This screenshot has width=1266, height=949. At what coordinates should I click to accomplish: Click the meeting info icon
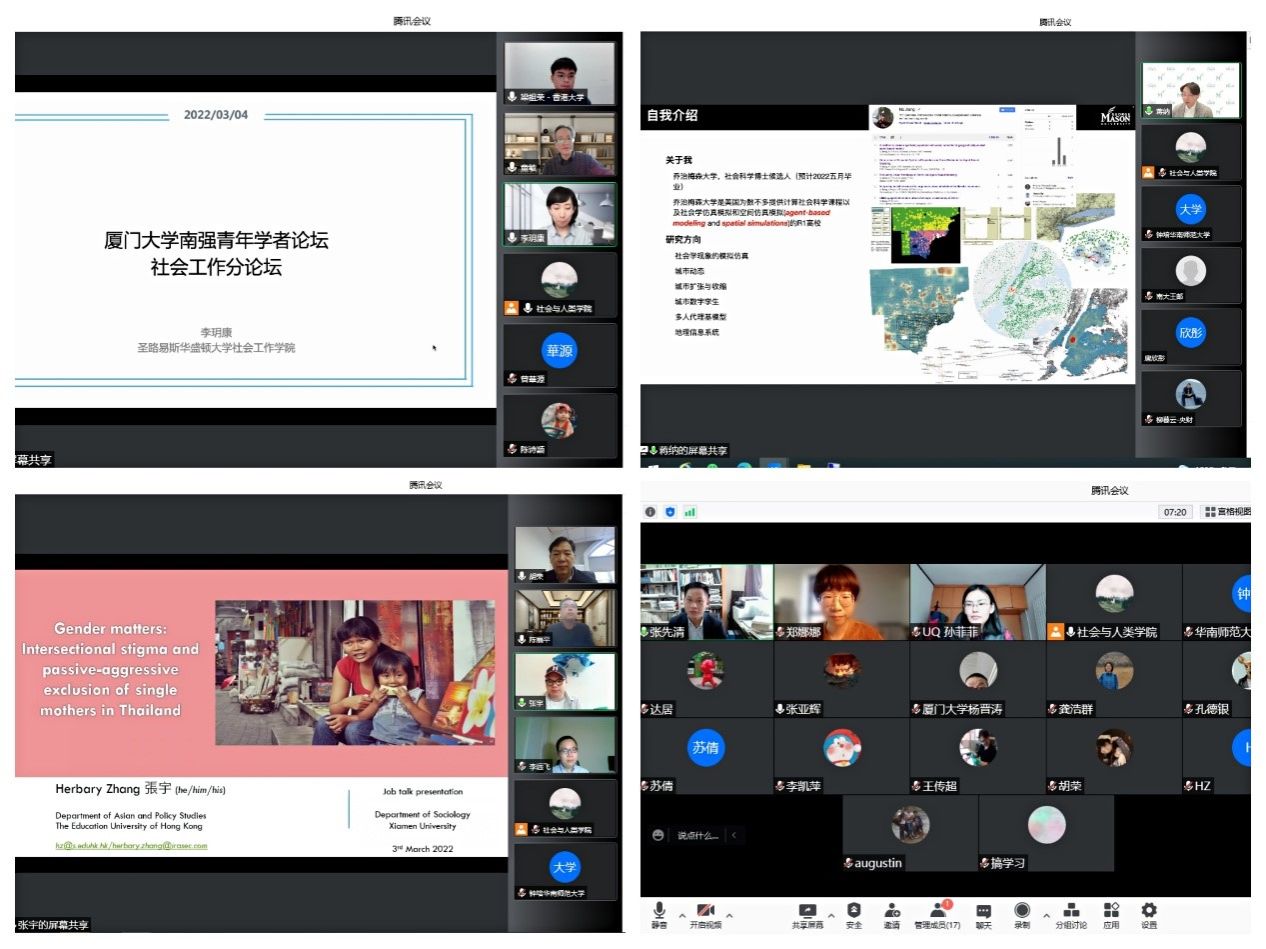(x=650, y=512)
